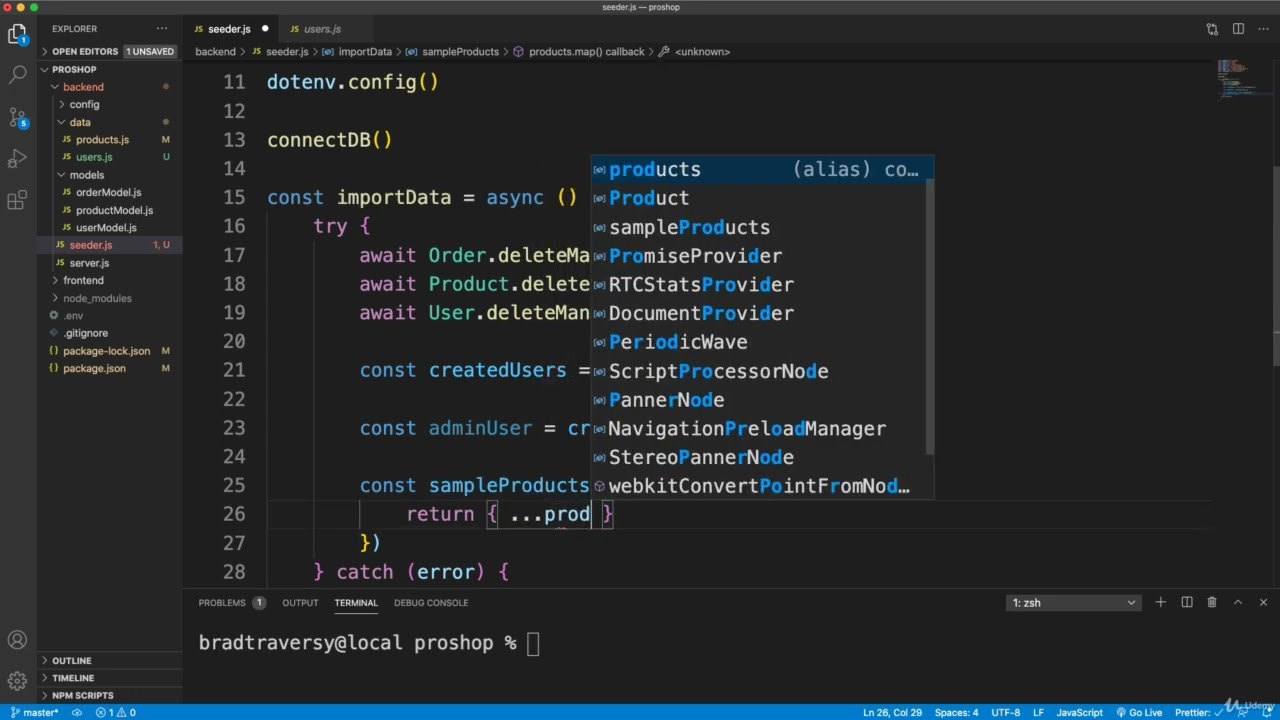
Task: Select the TERMINAL panel tab
Action: (x=356, y=602)
